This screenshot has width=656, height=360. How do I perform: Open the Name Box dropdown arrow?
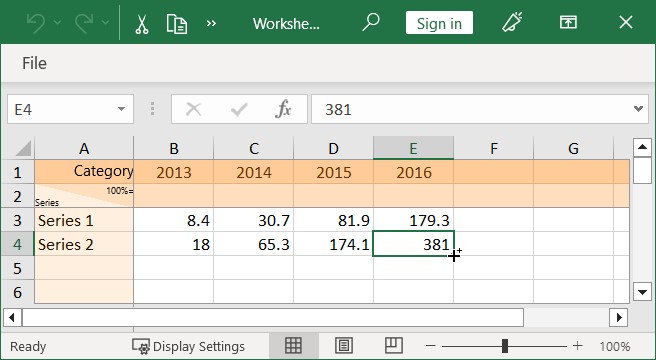121,109
